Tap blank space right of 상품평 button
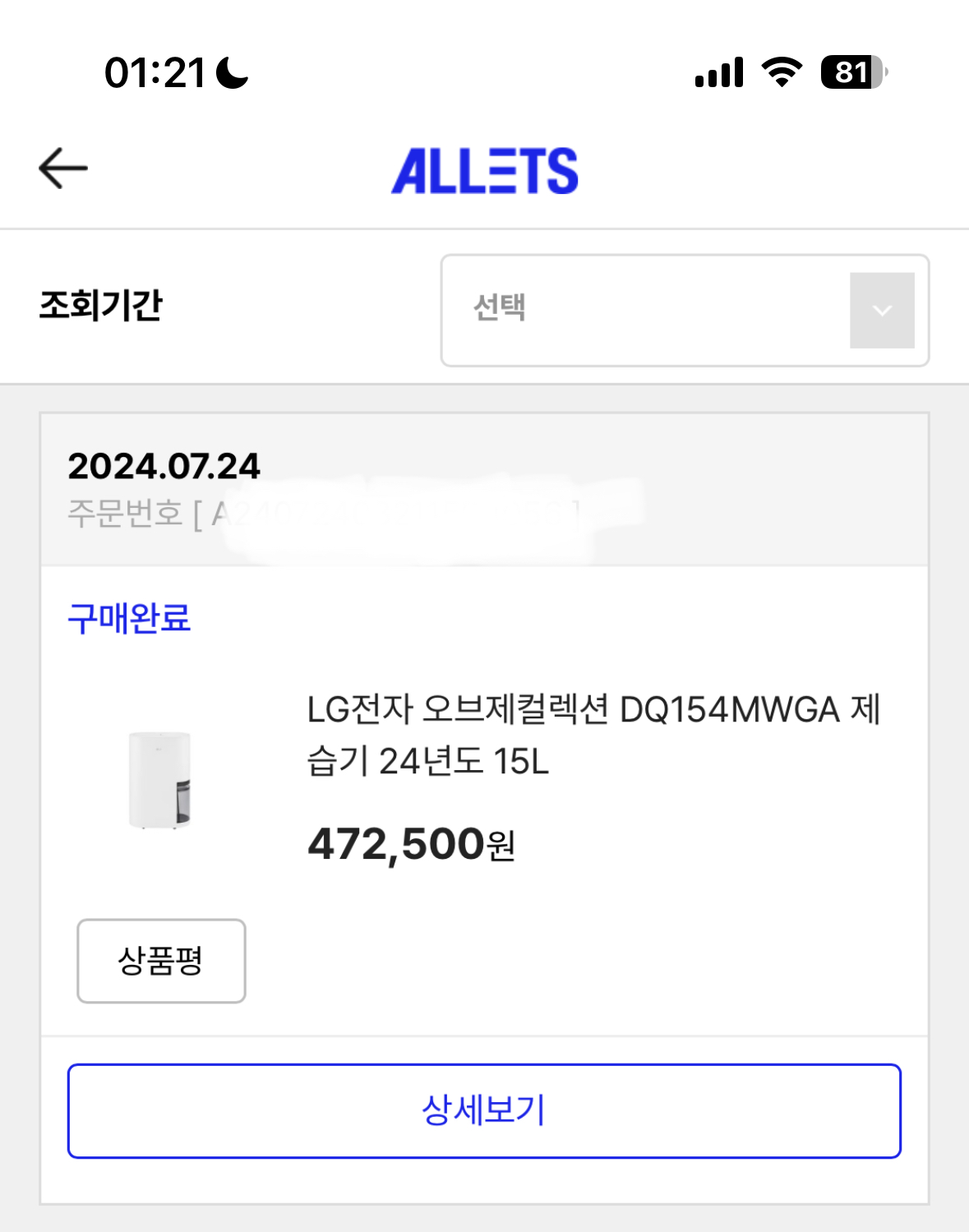Viewport: 969px width, 1232px height. click(575, 961)
